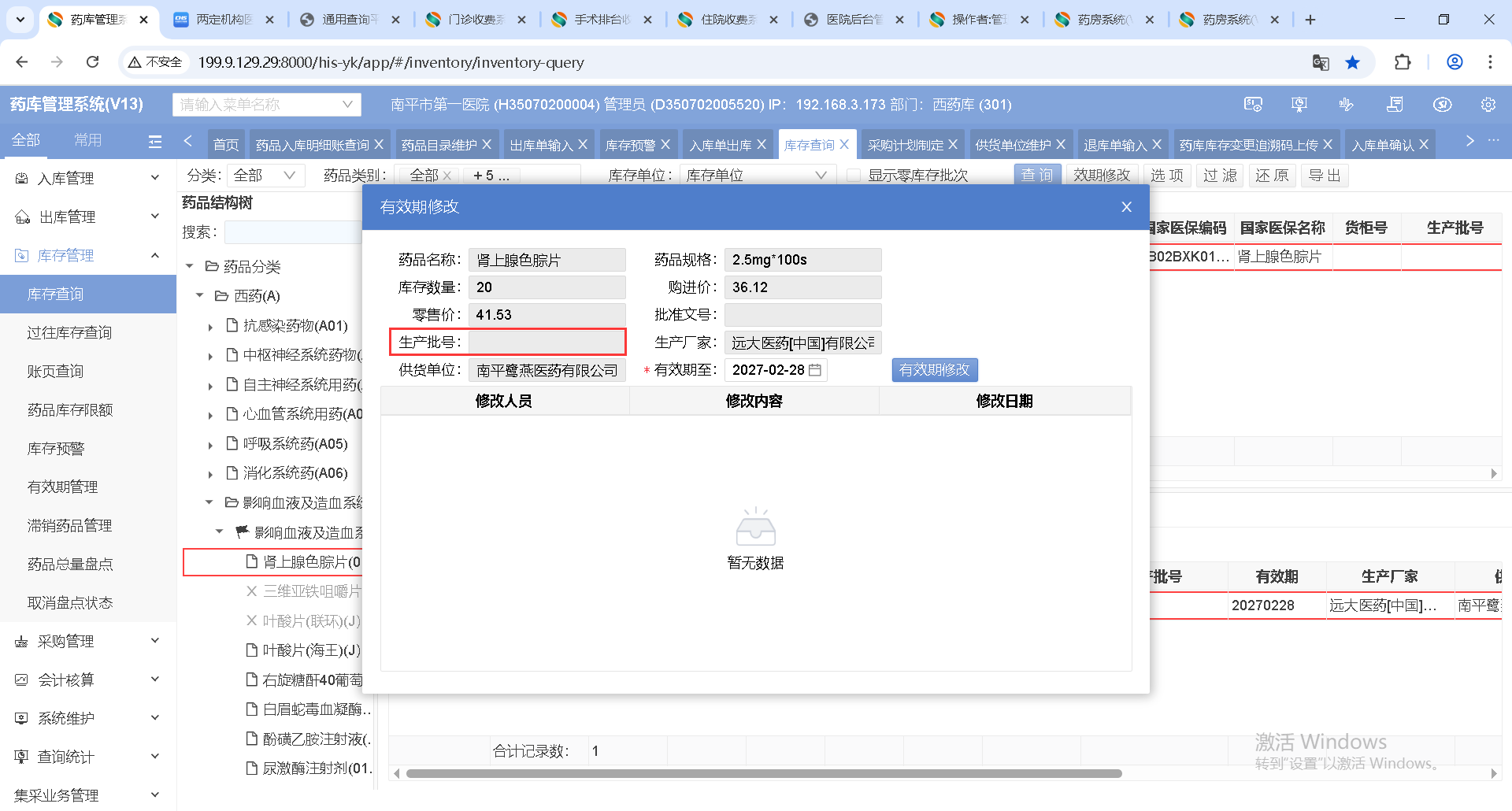The image size is (1512, 811).
Task: Open 有效期管理 in the sidebar
Action: [x=88, y=487]
